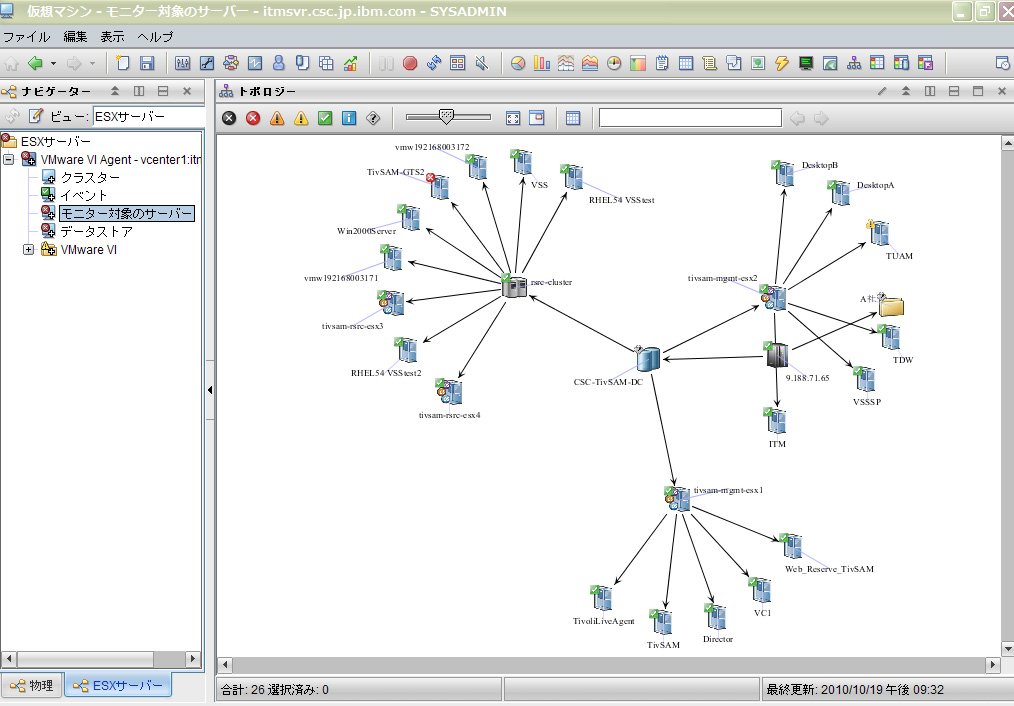Open the Forward history dropdown arrow
Screen dimensions: 1014x706
tap(92, 63)
